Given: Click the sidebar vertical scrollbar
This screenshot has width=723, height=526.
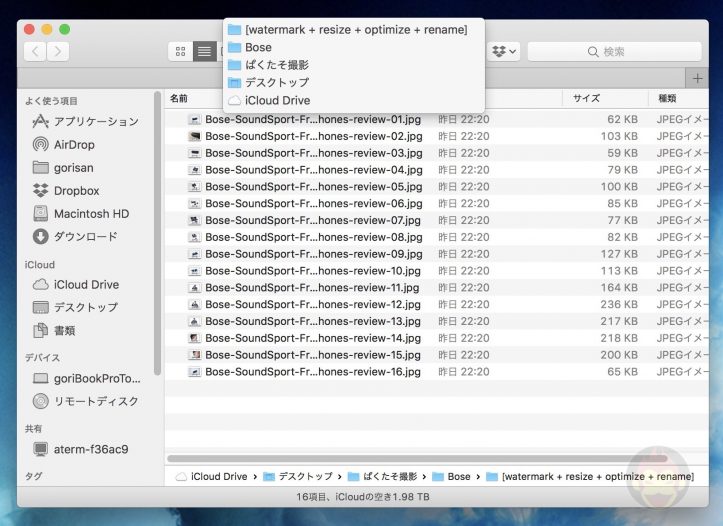Looking at the screenshot, I should tap(157, 233).
